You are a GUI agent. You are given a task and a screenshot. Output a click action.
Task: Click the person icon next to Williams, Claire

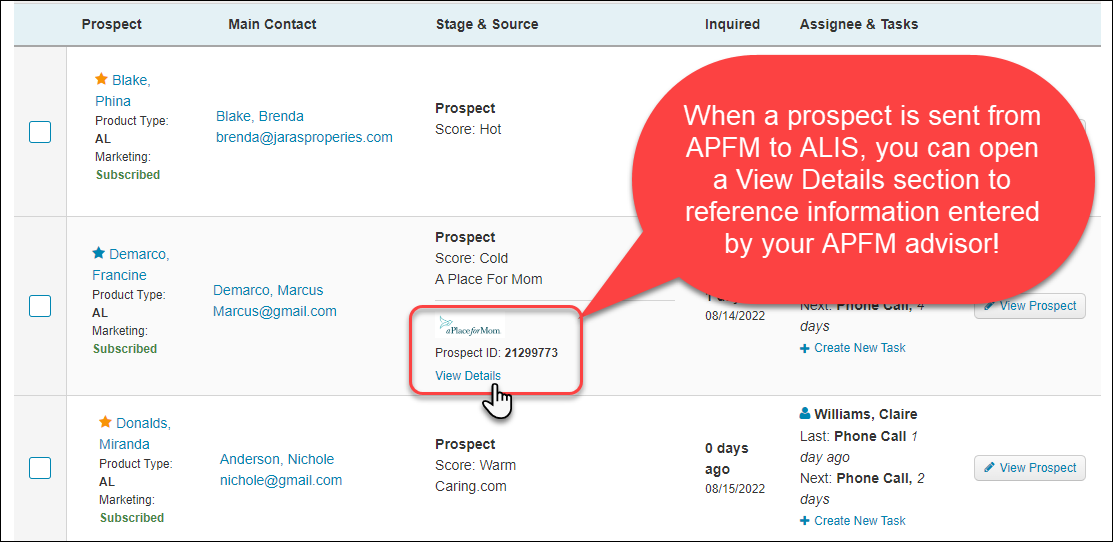click(x=805, y=414)
